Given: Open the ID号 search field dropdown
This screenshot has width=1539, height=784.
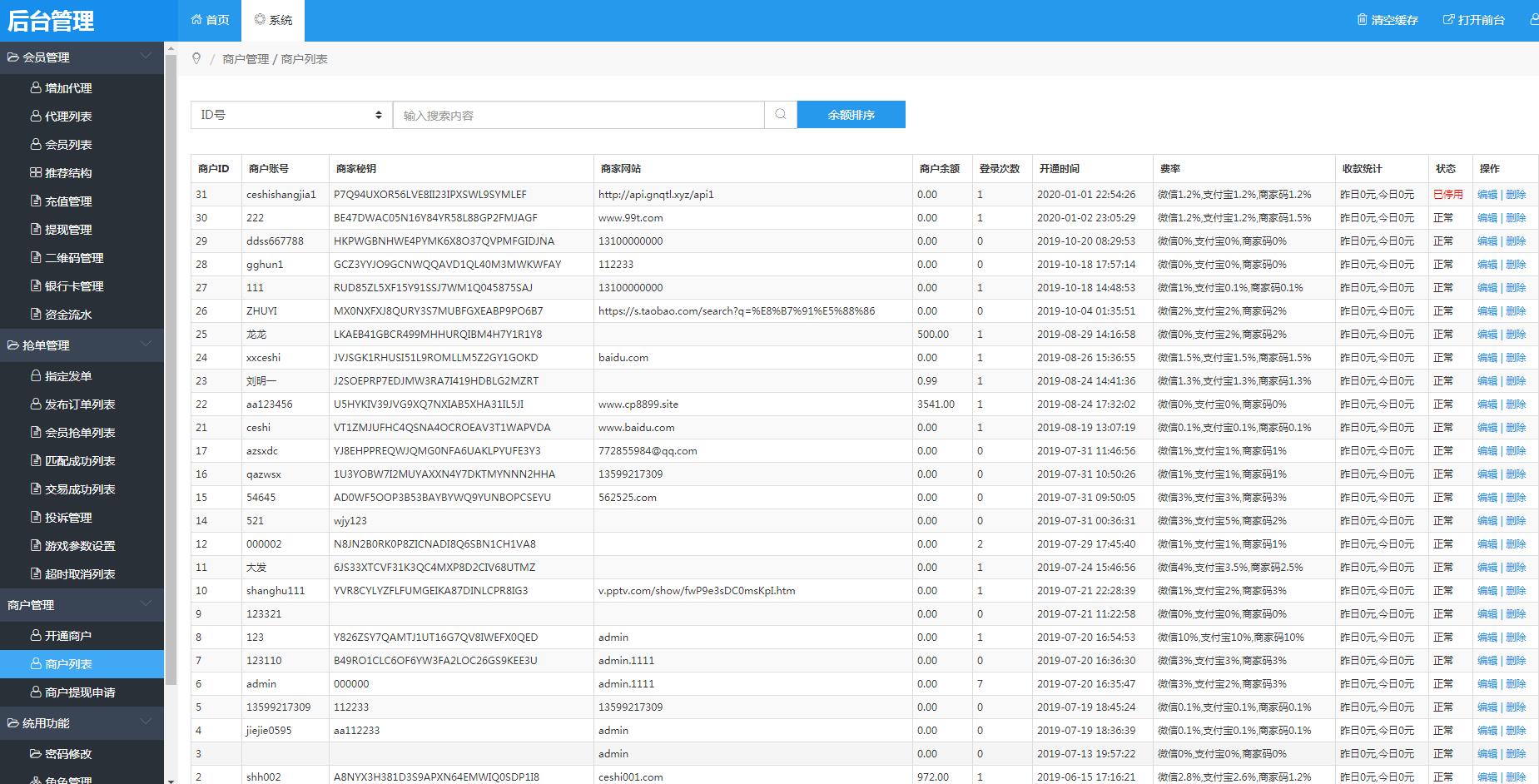Looking at the screenshot, I should pos(291,115).
